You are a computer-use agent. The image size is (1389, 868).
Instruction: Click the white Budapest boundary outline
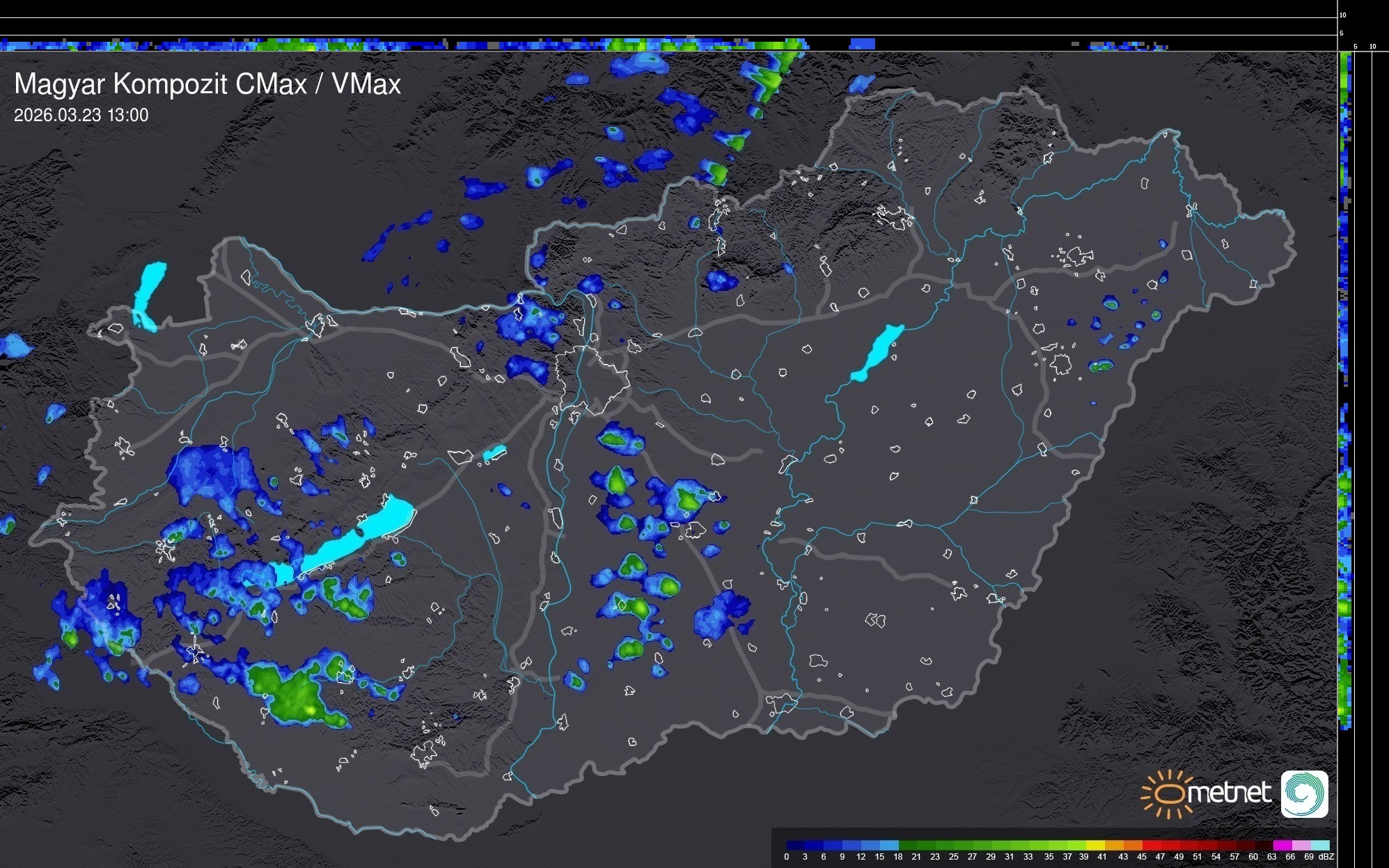[x=592, y=379]
